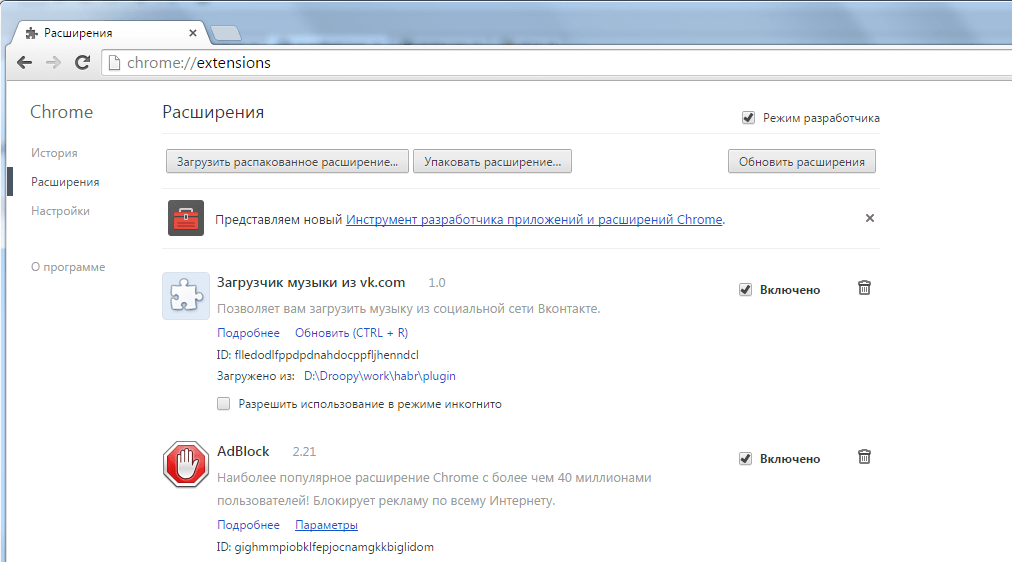
Task: Delete the vk.com music loader extension
Action: [864, 288]
